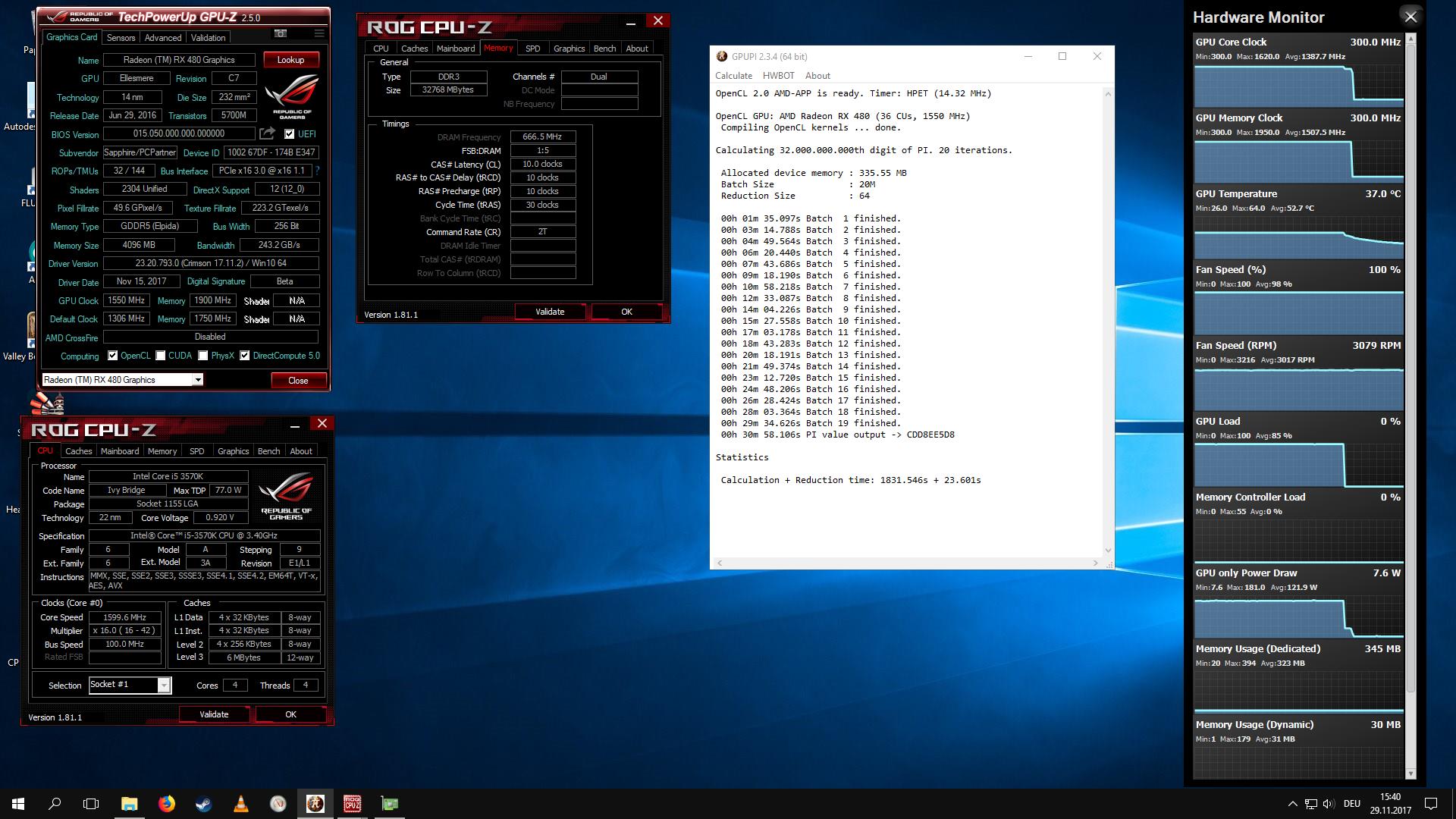
Task: Switch to the Sensors tab in GPU-Z
Action: coord(121,38)
